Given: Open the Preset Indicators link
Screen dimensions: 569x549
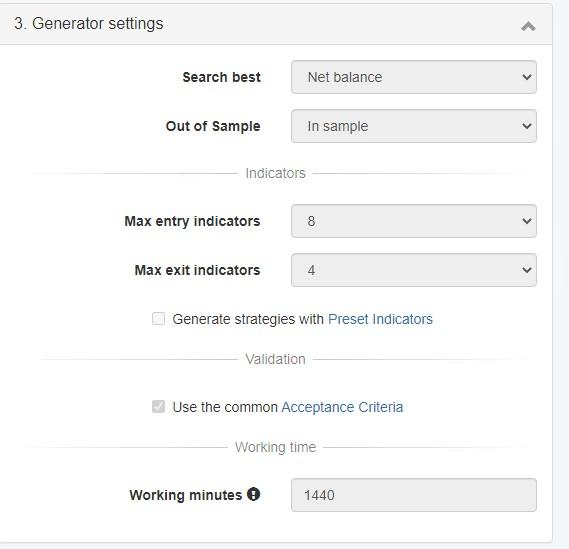Looking at the screenshot, I should 380,319.
